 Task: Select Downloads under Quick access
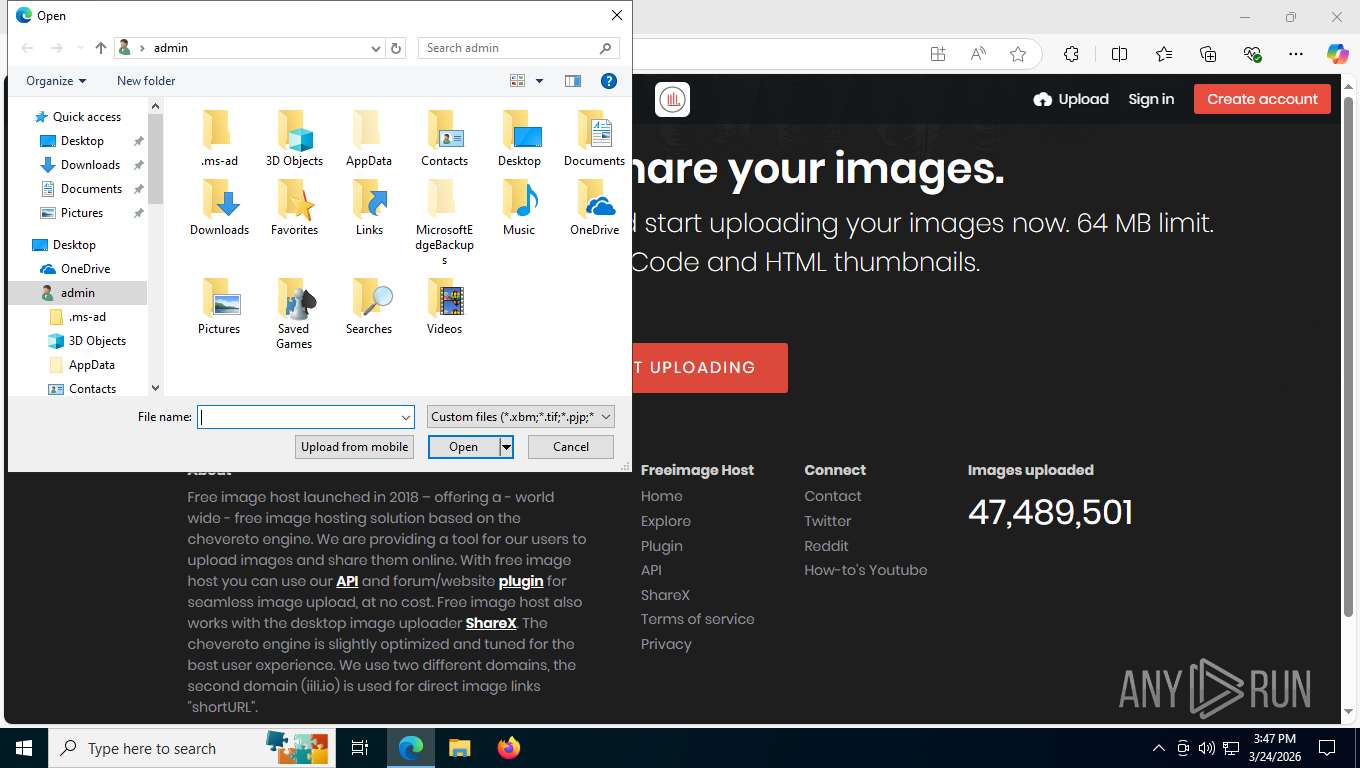pos(90,165)
